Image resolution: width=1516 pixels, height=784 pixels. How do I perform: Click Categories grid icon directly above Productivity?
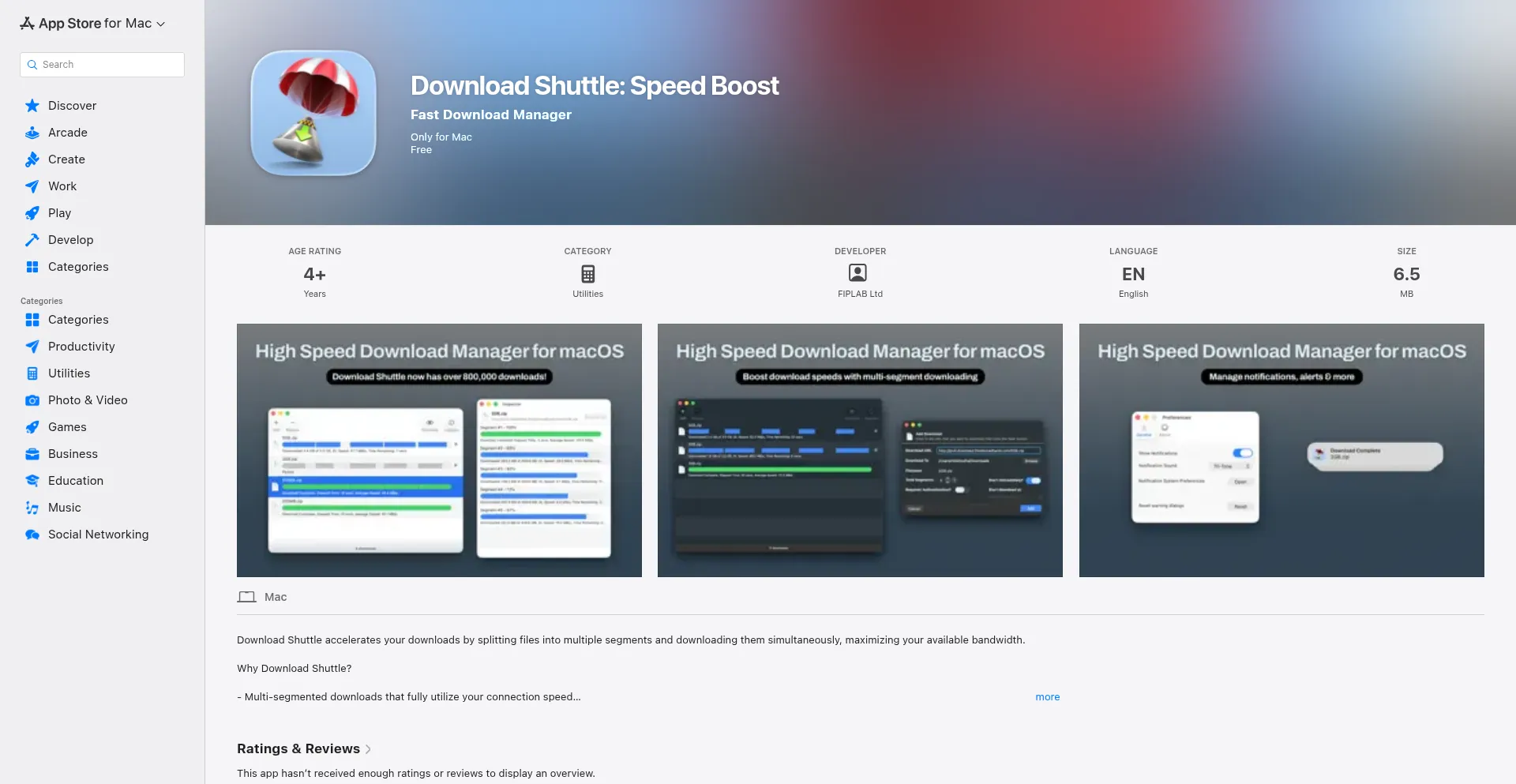[x=32, y=320]
